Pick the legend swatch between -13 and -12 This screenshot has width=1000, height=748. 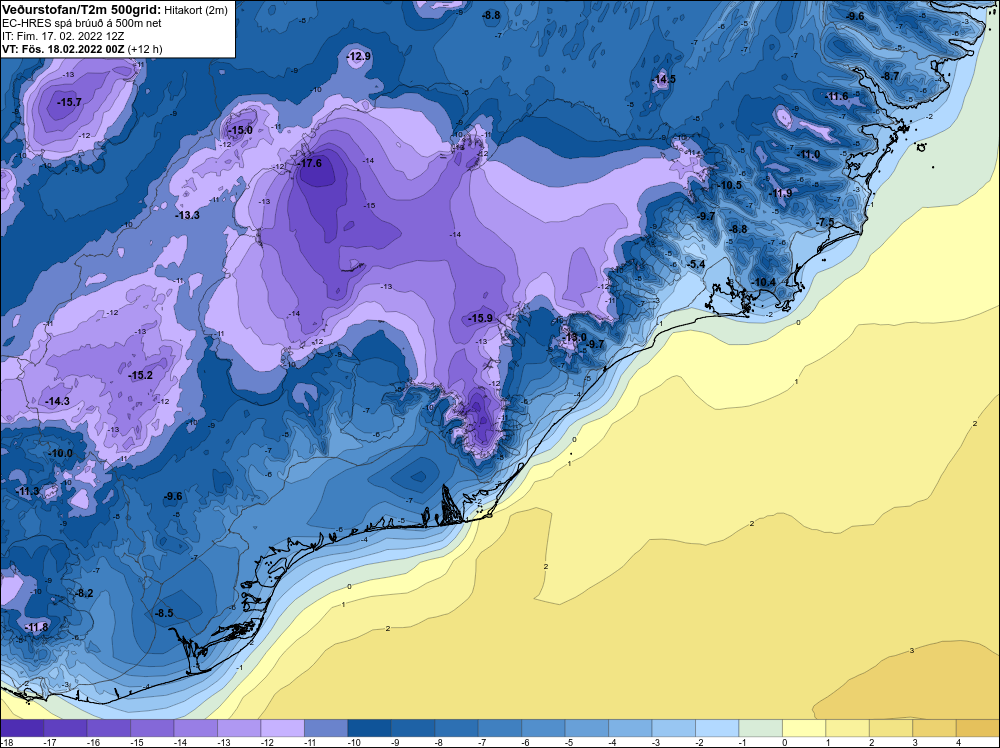pos(239,728)
